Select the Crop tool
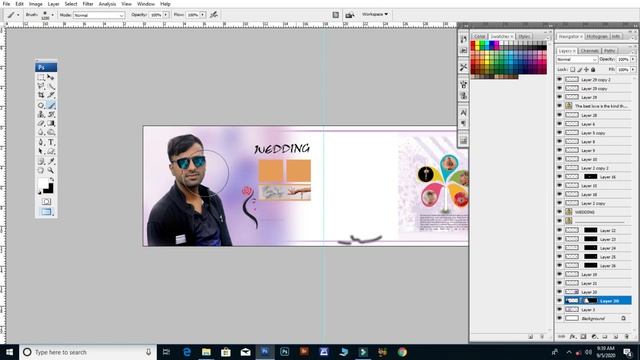The height and width of the screenshot is (360, 640). (41, 95)
